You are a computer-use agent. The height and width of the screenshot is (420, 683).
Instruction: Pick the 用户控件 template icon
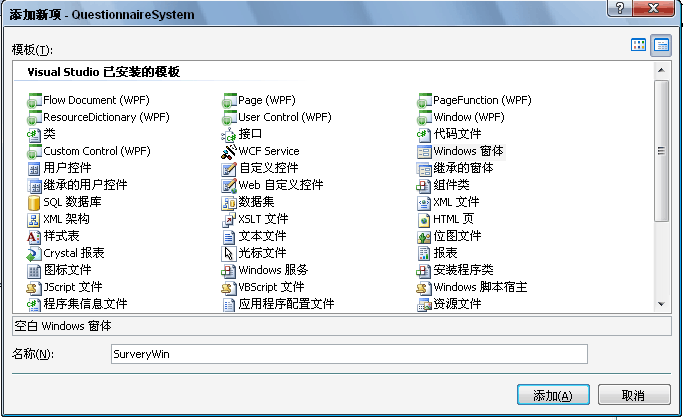(34, 169)
